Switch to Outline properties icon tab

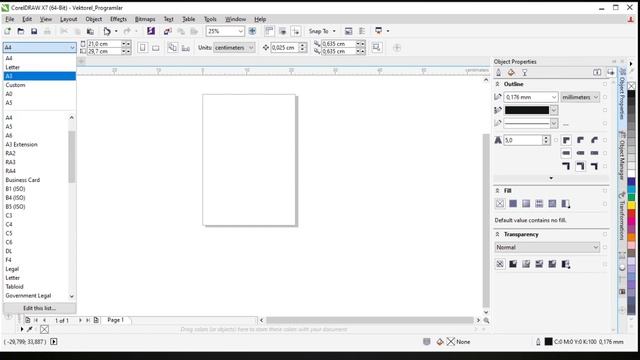tap(498, 73)
